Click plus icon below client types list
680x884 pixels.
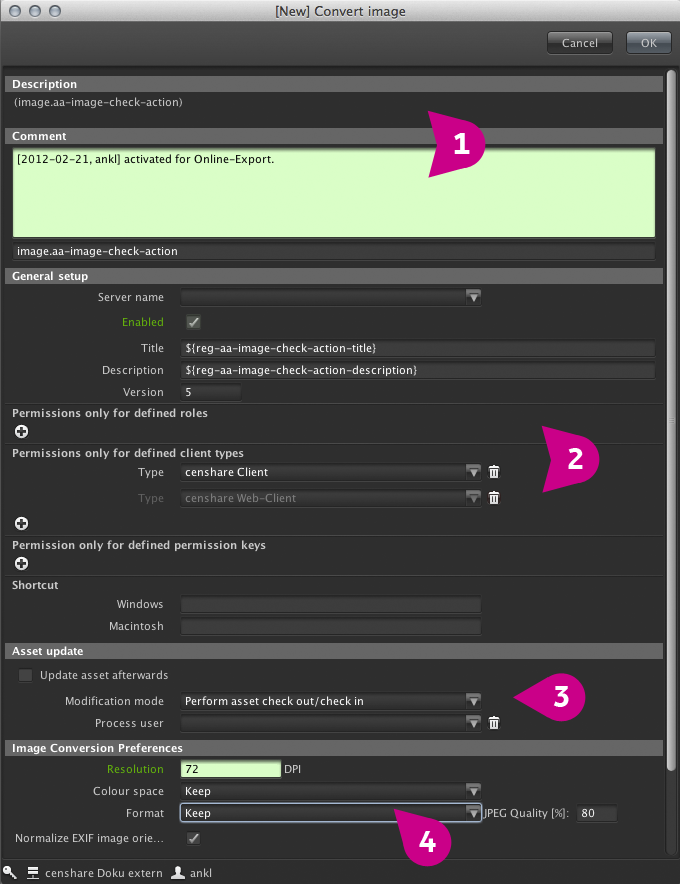[x=21, y=523]
